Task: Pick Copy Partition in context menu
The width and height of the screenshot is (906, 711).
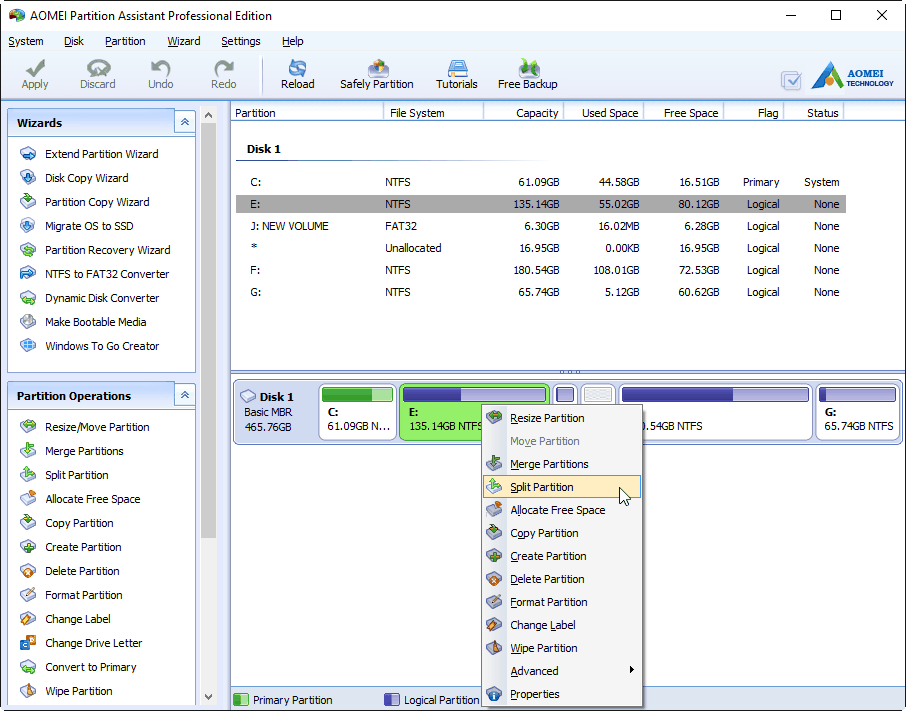Action: (562, 533)
